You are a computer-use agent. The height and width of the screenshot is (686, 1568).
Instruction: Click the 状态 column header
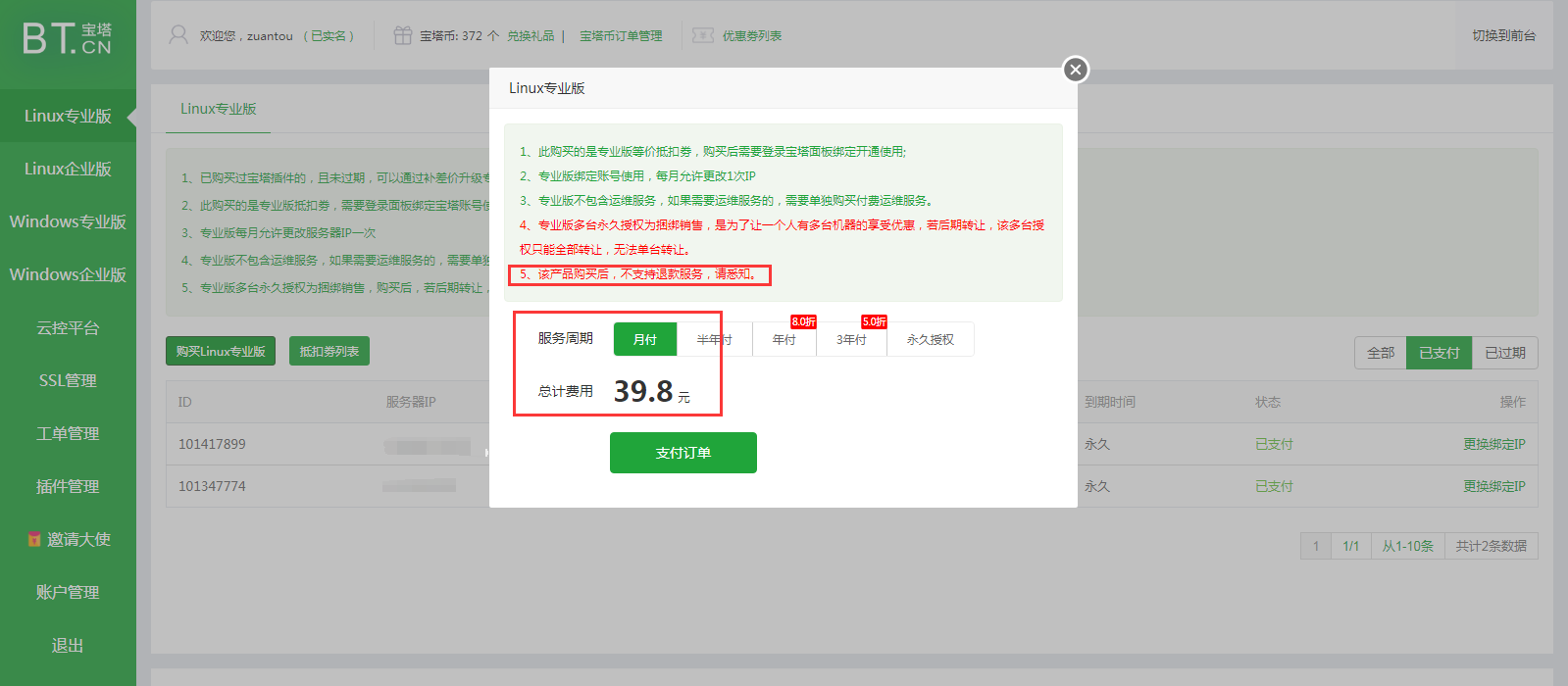point(1268,402)
